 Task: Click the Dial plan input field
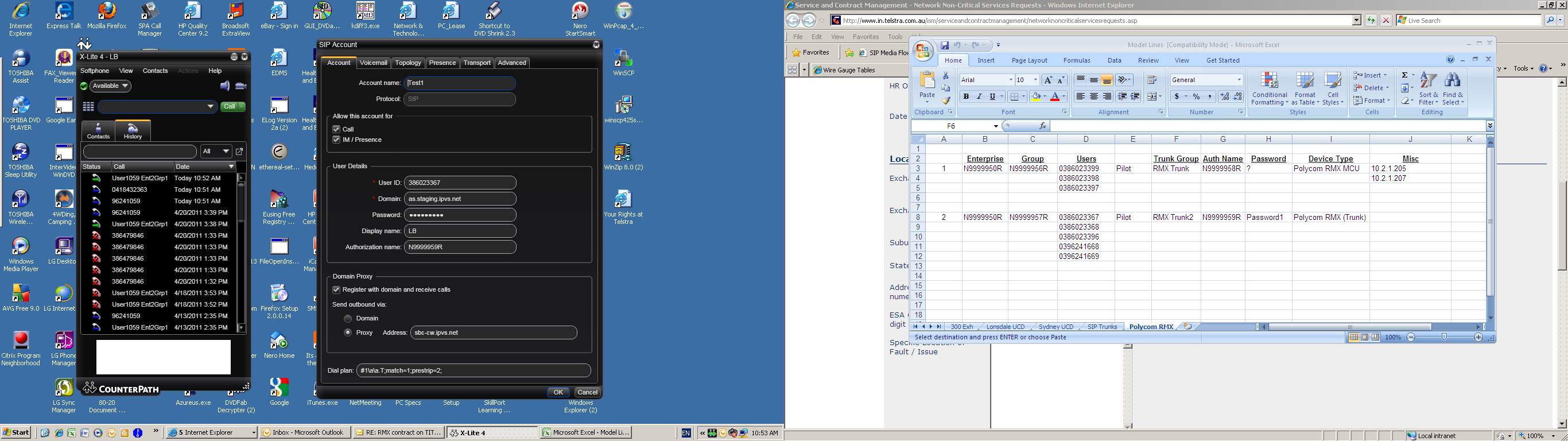(x=473, y=370)
